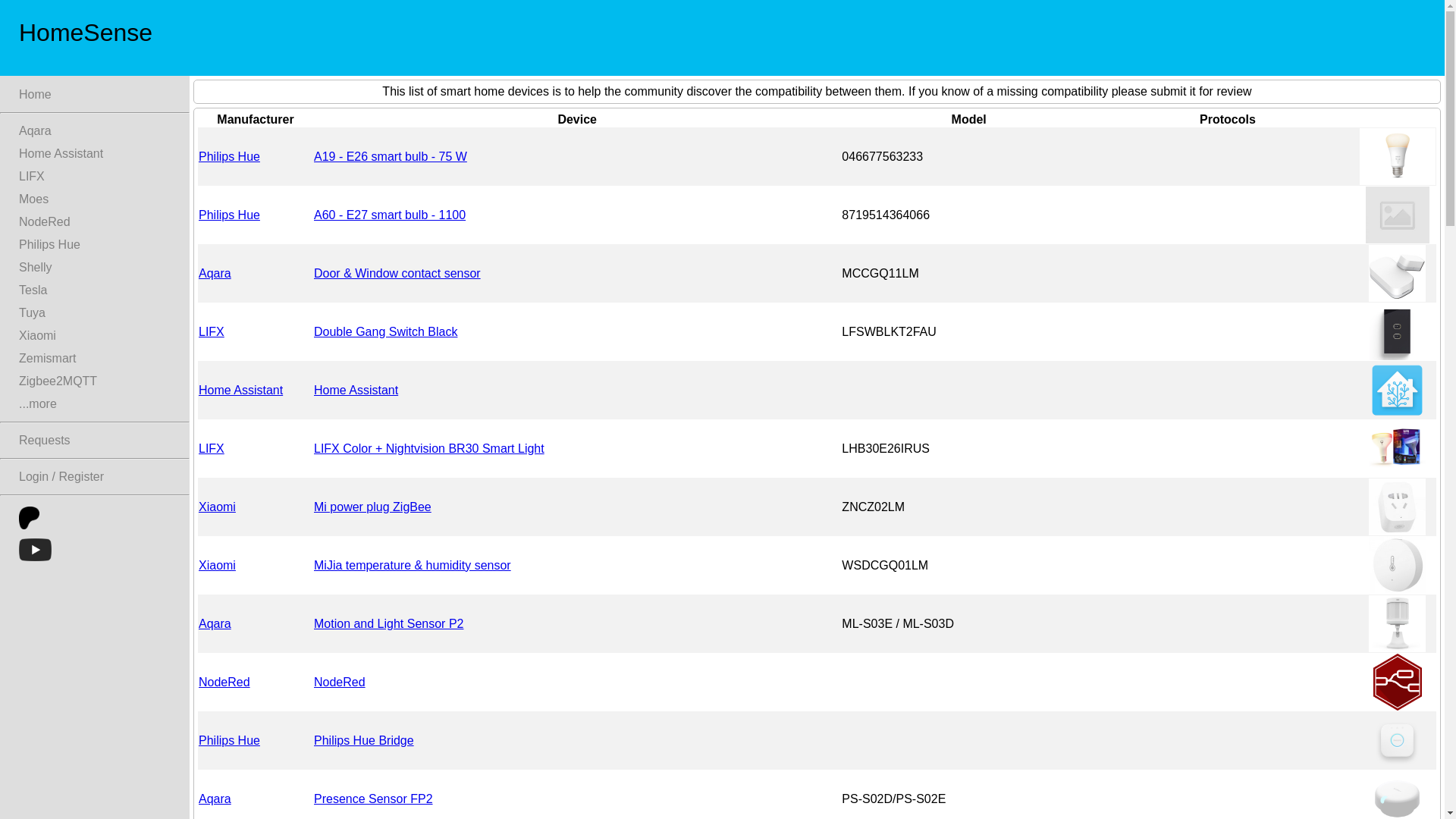Image resolution: width=1456 pixels, height=819 pixels.
Task: Click the Home Assistant logo icon
Action: click(x=1397, y=391)
